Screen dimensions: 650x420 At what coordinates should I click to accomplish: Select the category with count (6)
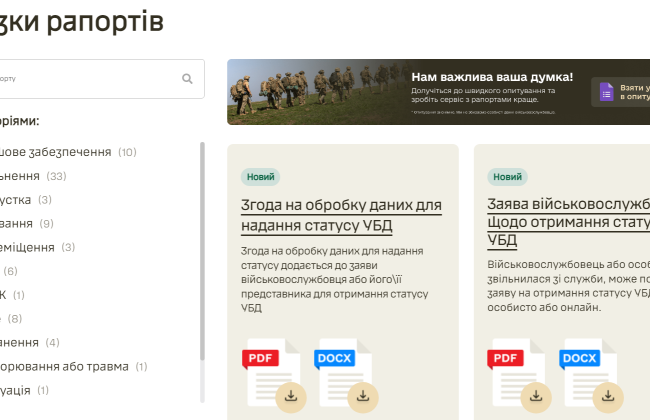point(9,271)
